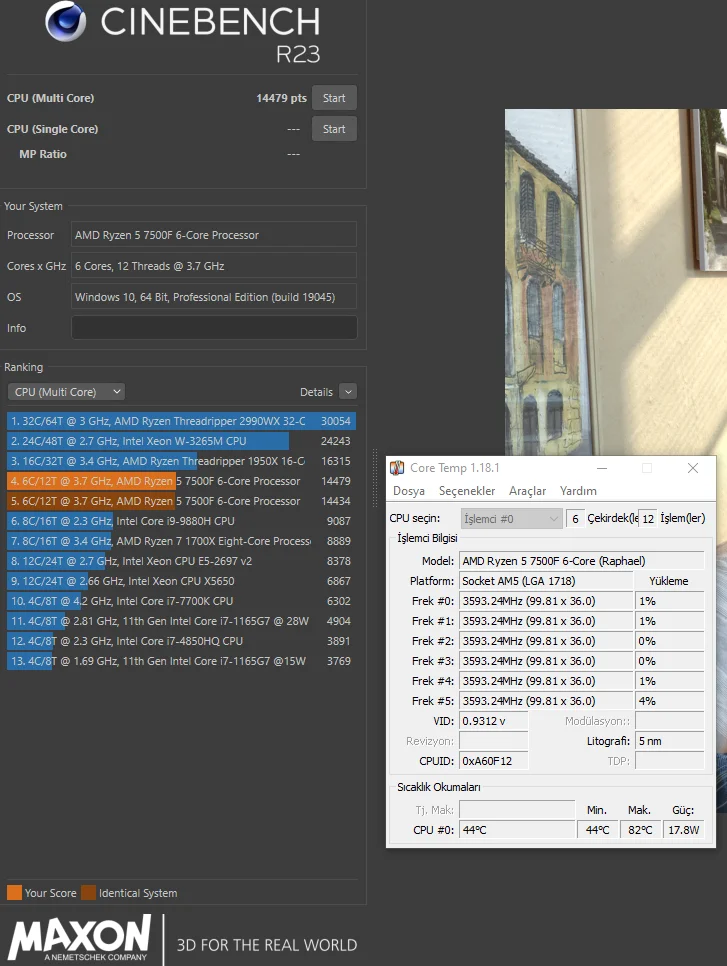Screen dimensions: 727x966
Task: Select ranking row 13 i7-1165G7 @15W
Action: tap(181, 661)
